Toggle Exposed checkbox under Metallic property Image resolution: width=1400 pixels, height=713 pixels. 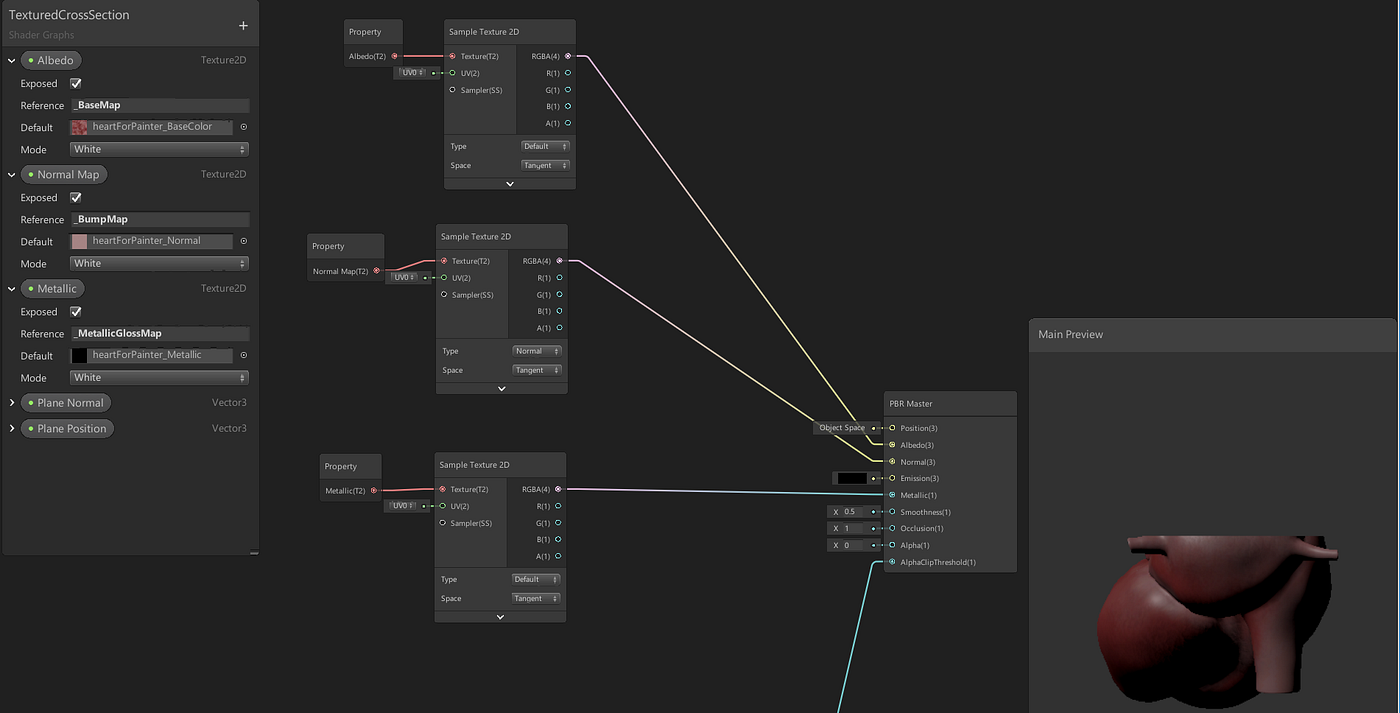[76, 311]
